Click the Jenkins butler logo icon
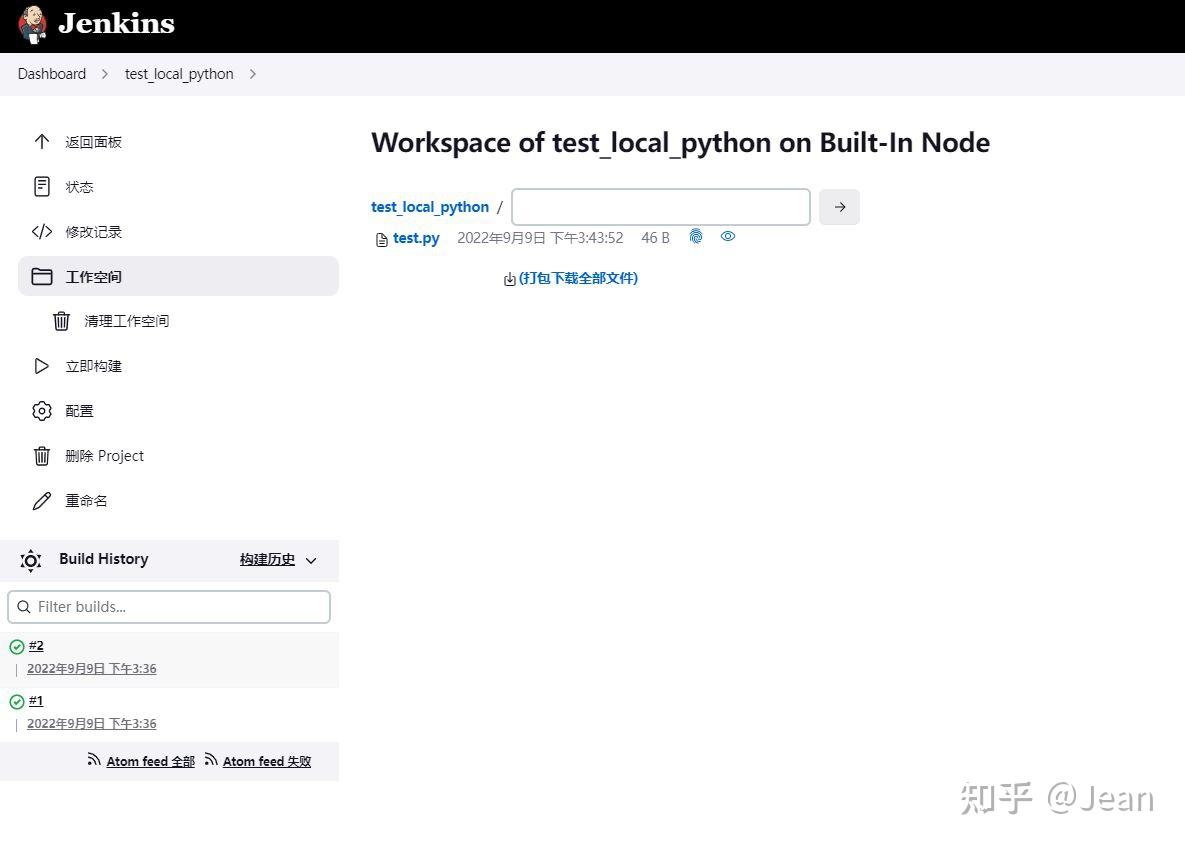1185x845 pixels. (x=32, y=24)
